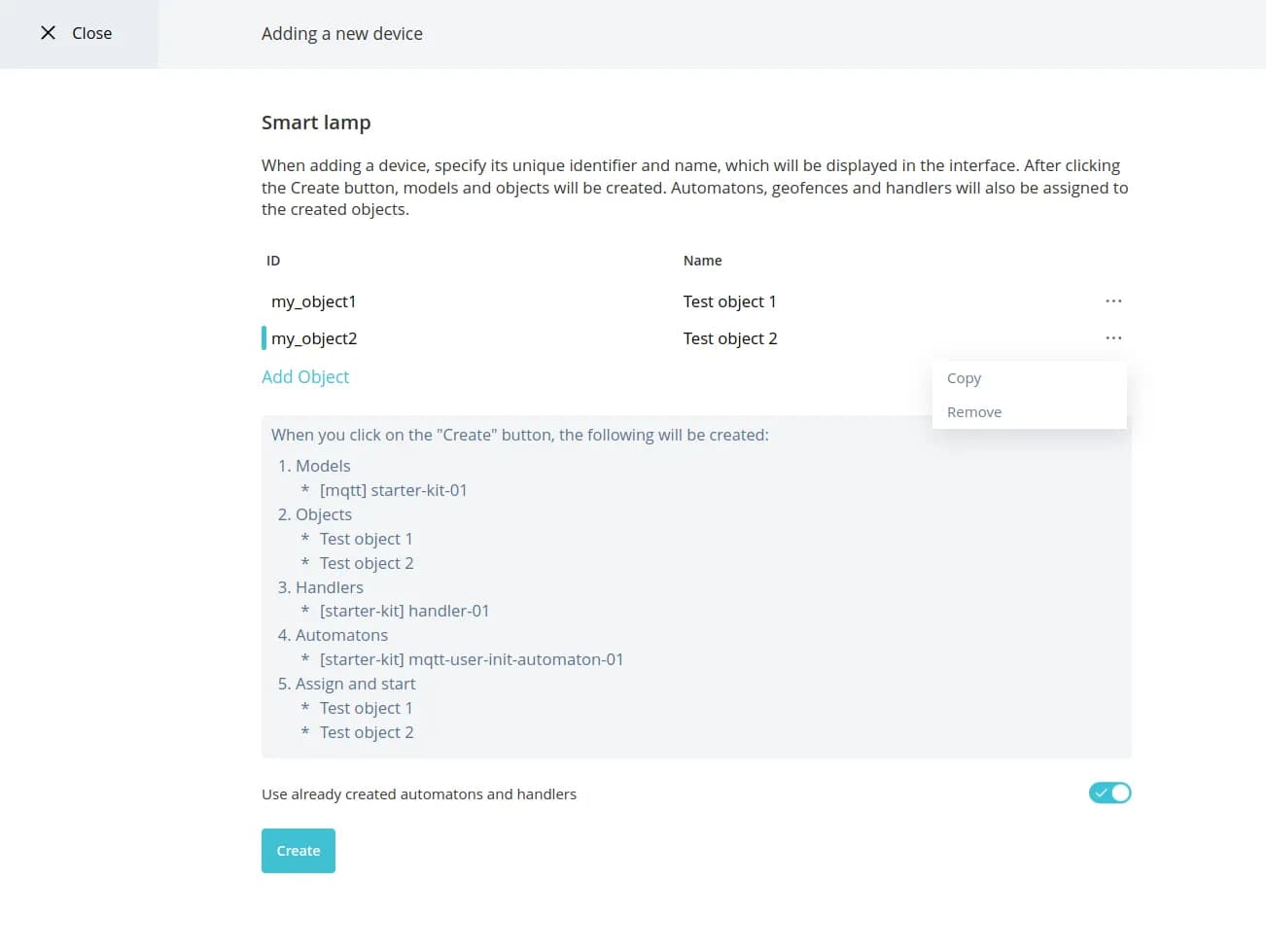
Task: Click the Adding a new device title
Action: click(341, 34)
